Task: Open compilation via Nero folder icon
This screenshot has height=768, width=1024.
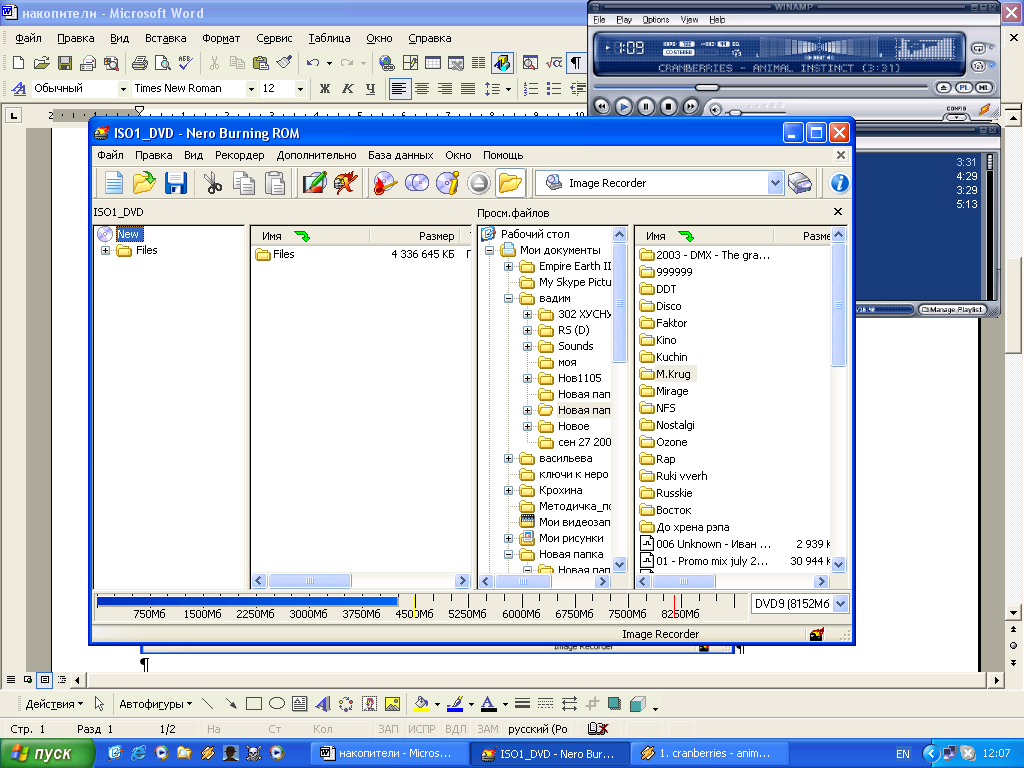Action: click(144, 184)
